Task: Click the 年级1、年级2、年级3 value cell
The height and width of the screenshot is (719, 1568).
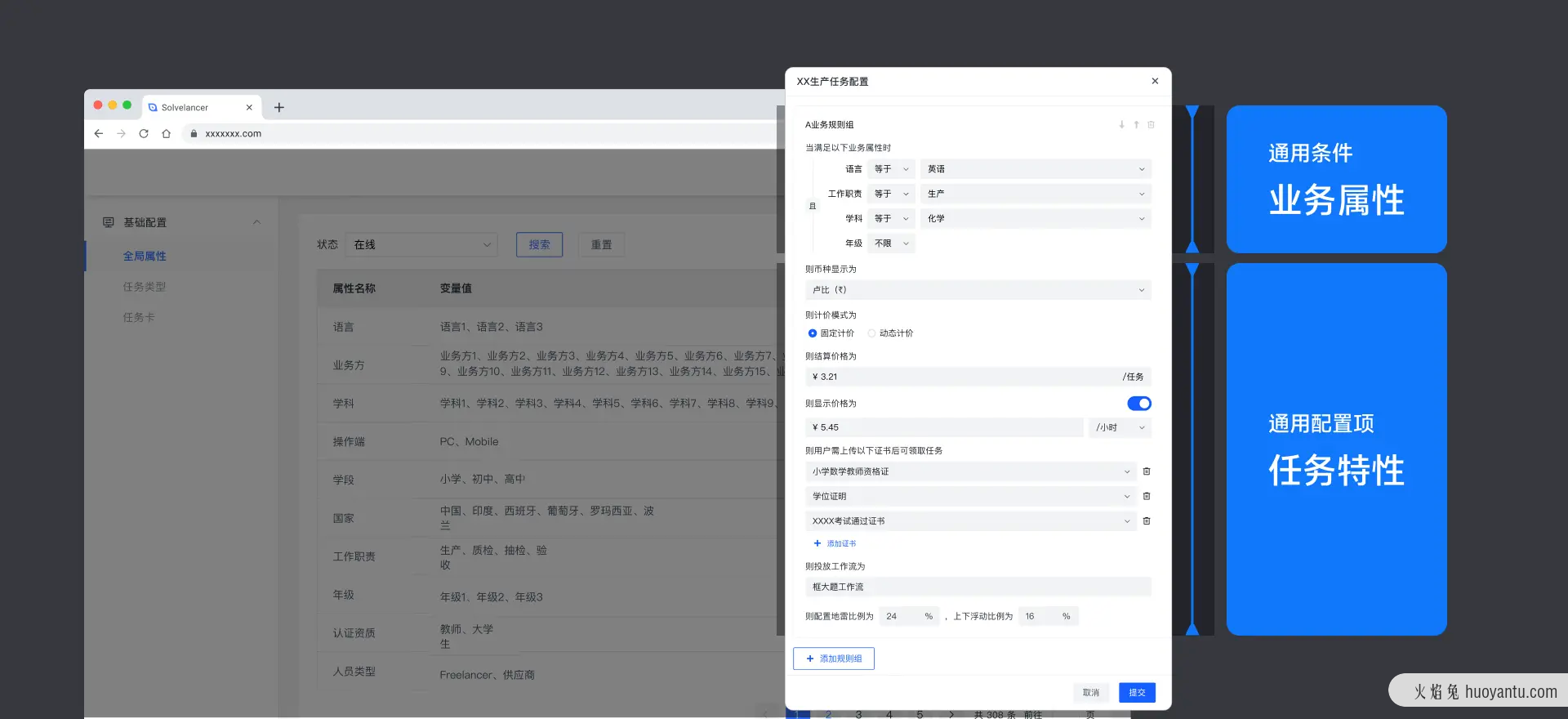Action: pos(491,596)
